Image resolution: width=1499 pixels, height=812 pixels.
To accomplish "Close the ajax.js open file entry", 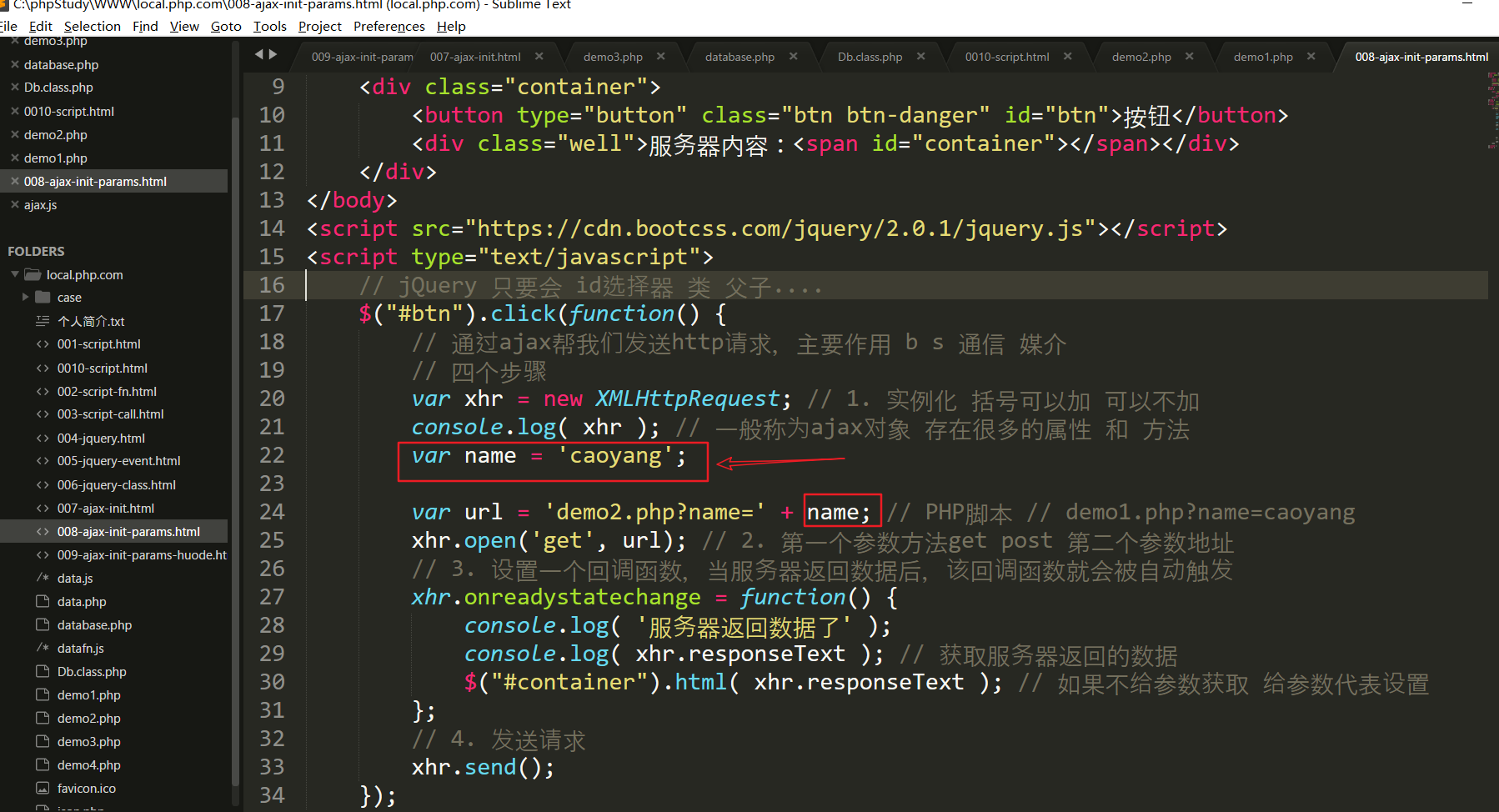I will point(14,204).
